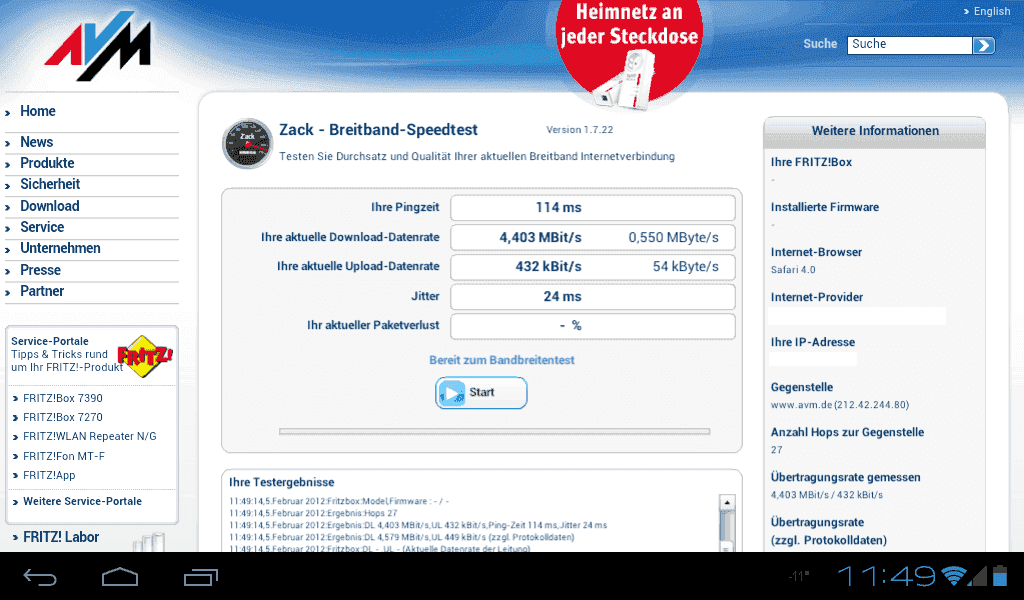Click the 24 ms jitter value
Screen dimensions: 1024x600
click(562, 296)
